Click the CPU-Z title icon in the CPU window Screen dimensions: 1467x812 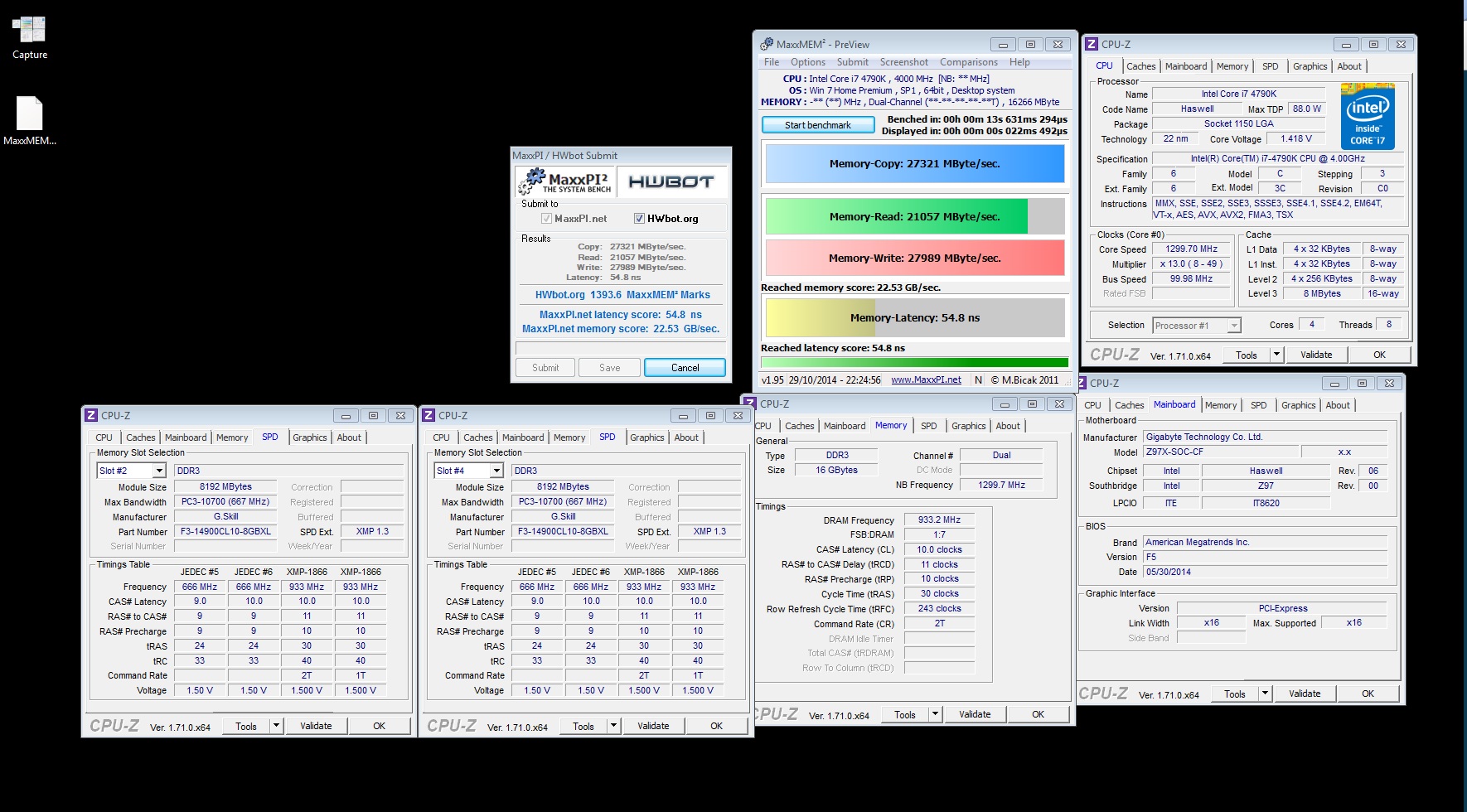[x=1092, y=44]
